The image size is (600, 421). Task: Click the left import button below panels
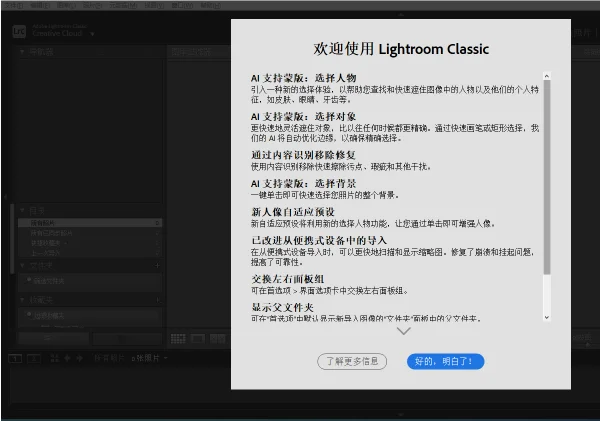54,338
